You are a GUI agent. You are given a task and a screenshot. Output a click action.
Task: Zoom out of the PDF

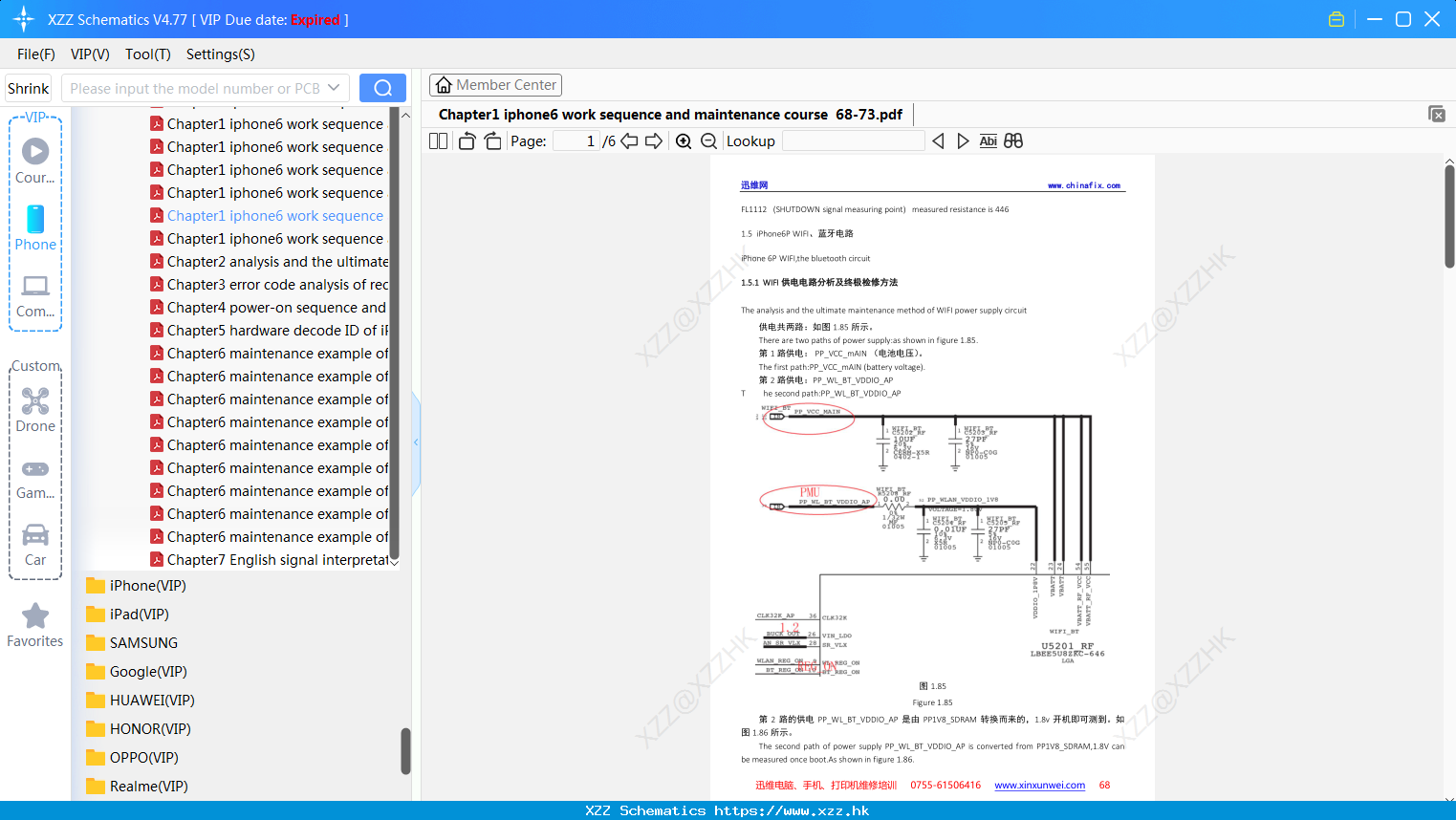708,140
